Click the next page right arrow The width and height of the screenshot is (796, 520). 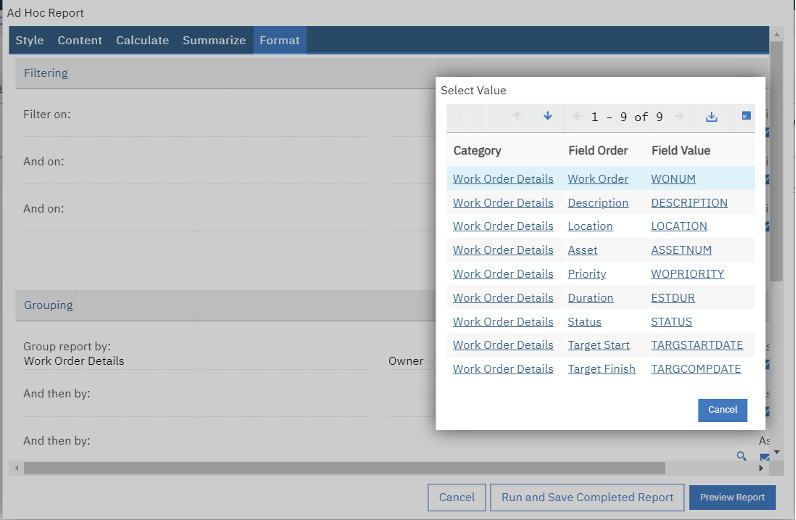click(680, 116)
